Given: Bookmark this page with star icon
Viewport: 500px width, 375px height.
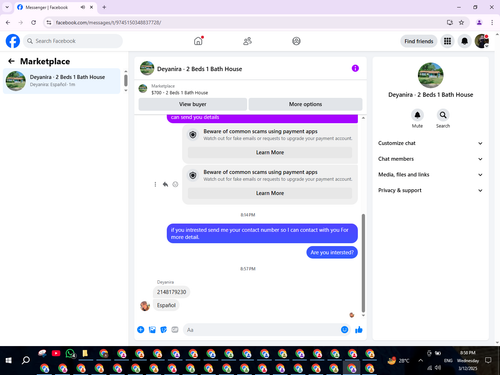Looking at the screenshot, I should click(x=461, y=22).
